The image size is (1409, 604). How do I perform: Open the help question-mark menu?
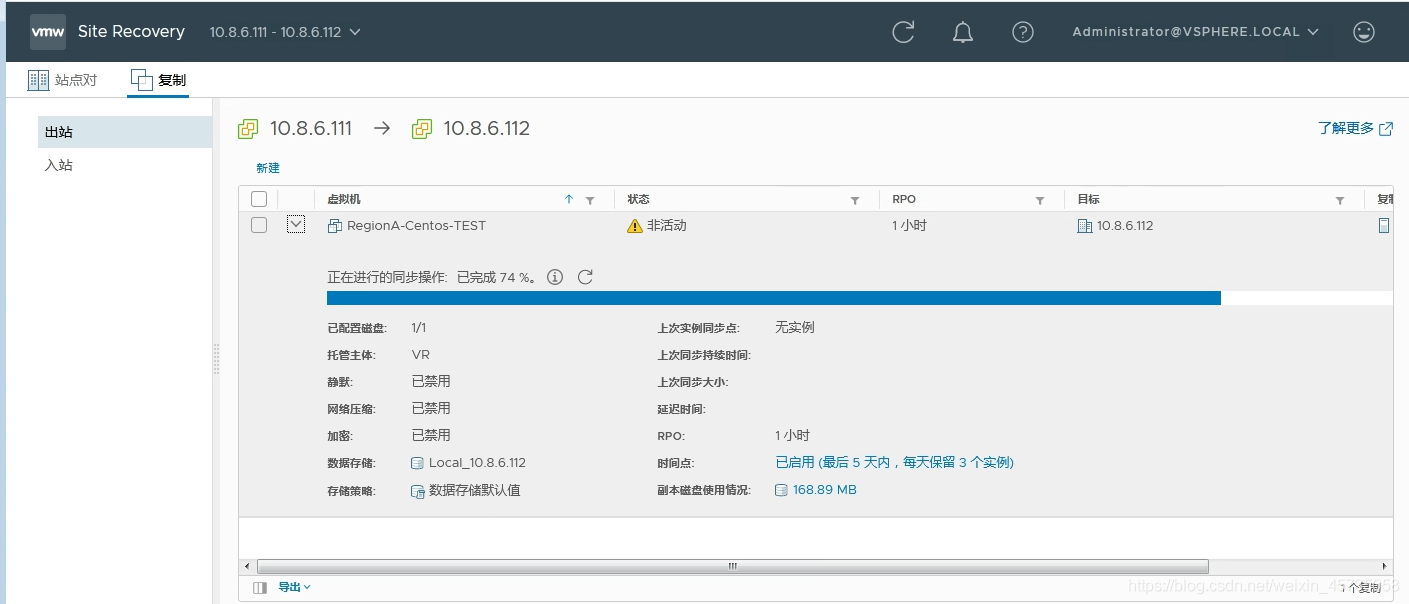(x=1022, y=32)
